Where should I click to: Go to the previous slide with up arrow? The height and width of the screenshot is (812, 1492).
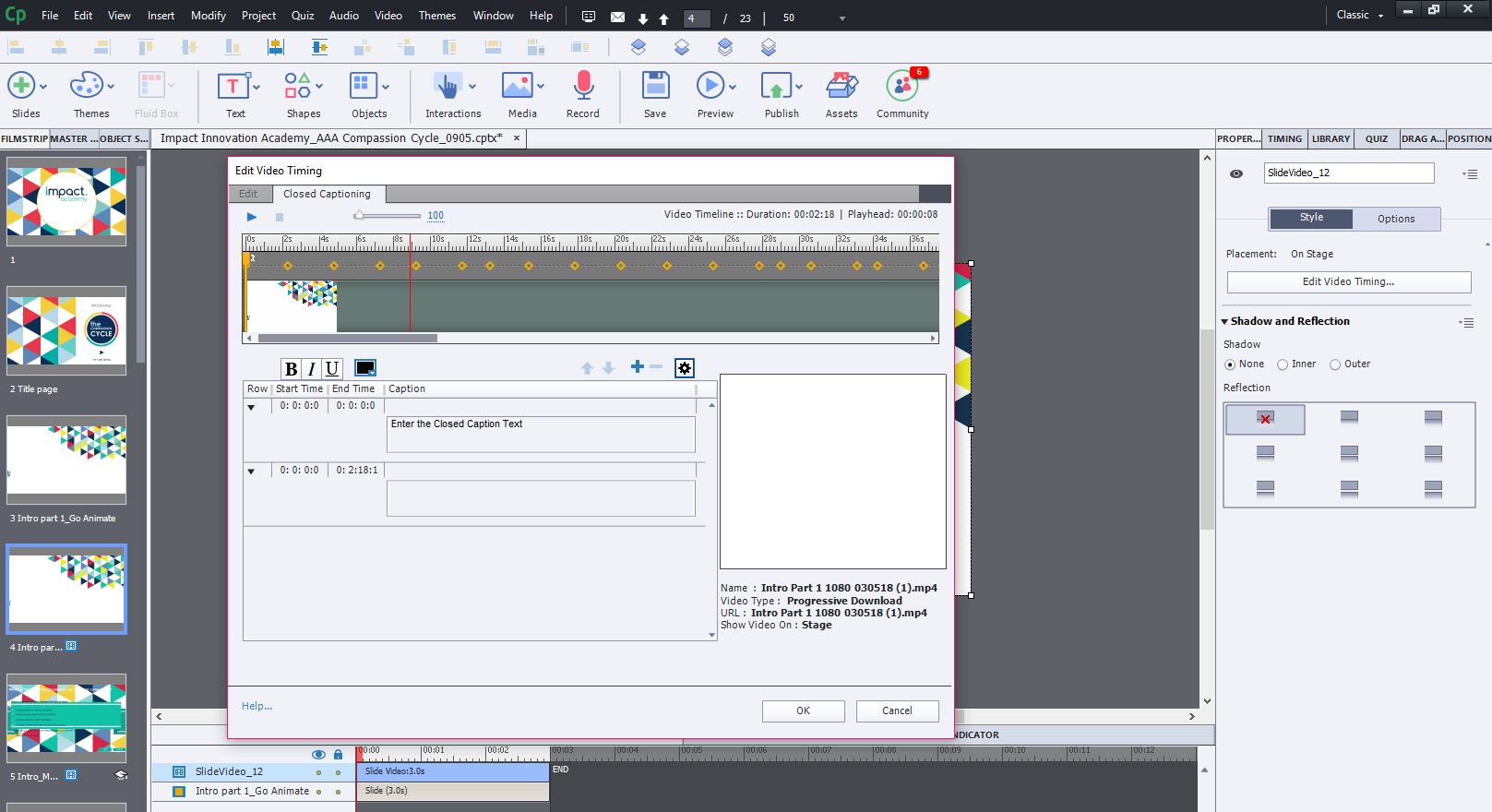tap(663, 18)
